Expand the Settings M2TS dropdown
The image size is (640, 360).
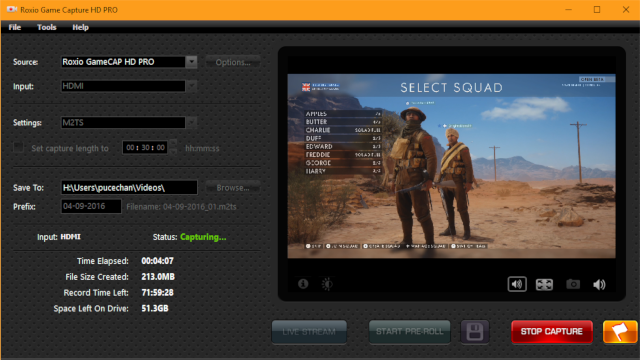pos(191,122)
